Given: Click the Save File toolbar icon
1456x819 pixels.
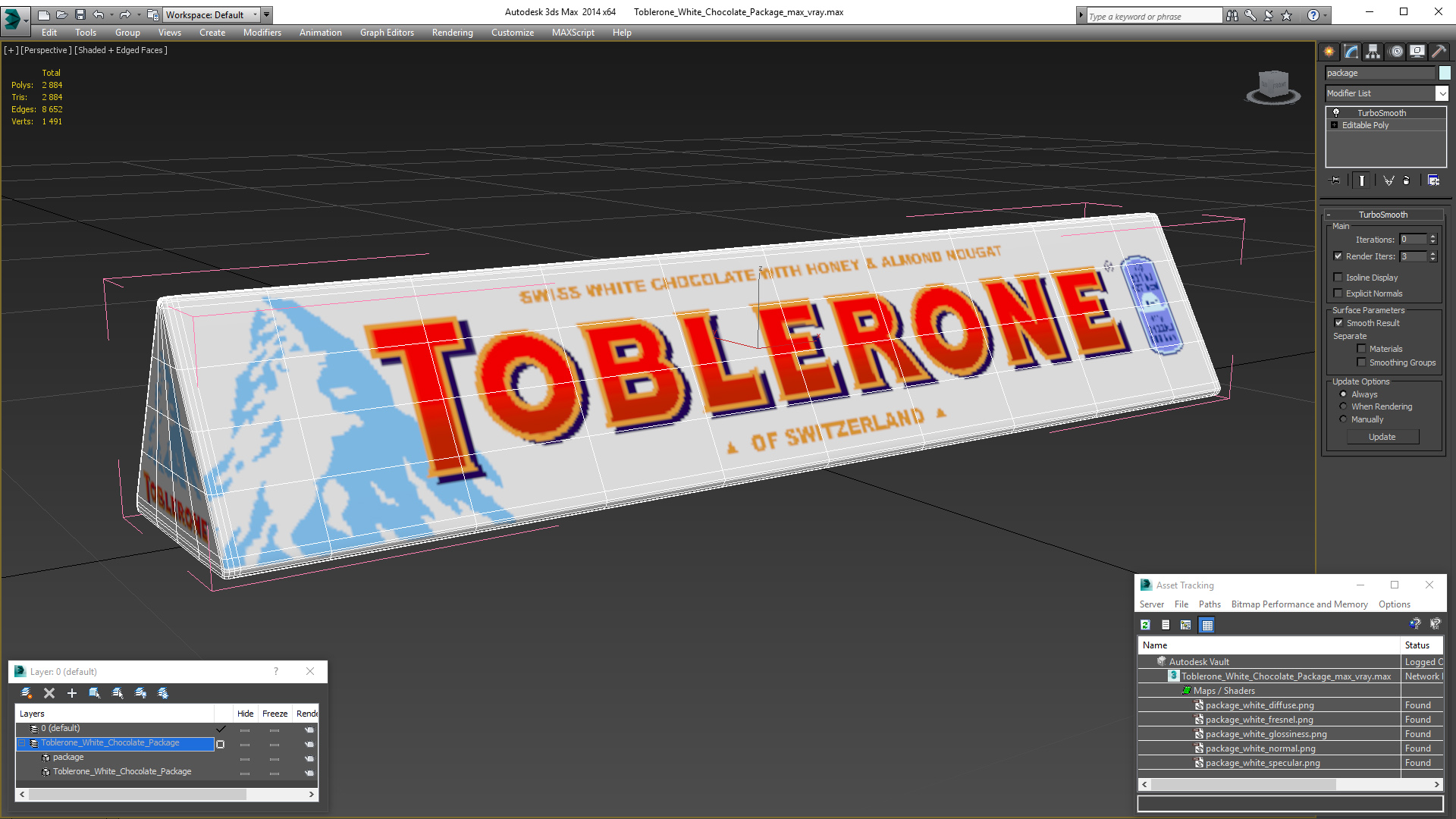Looking at the screenshot, I should pos(80,14).
